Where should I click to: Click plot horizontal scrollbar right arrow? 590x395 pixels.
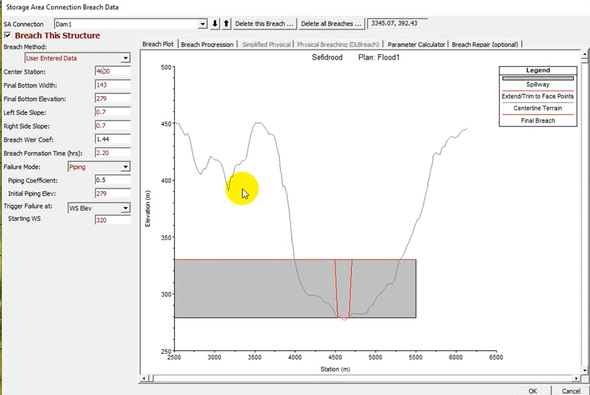[x=576, y=378]
